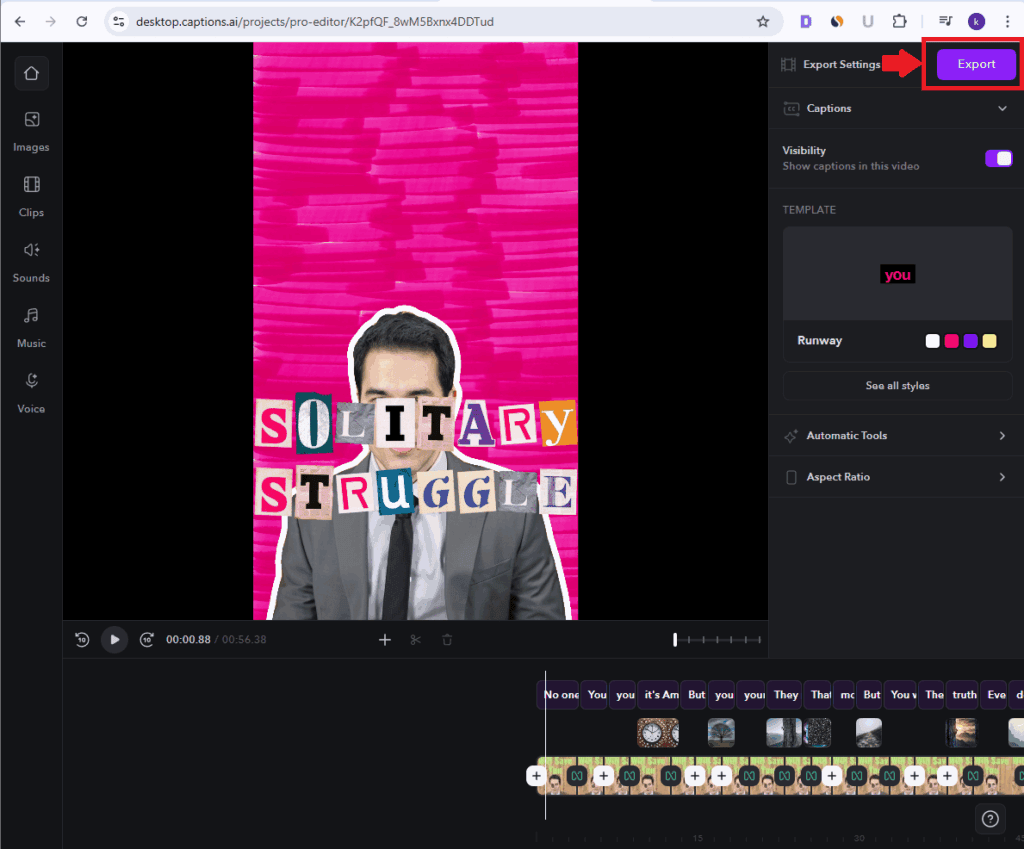Click the current time 00:00.88 readout
Viewport: 1024px width, 849px height.
tap(188, 639)
